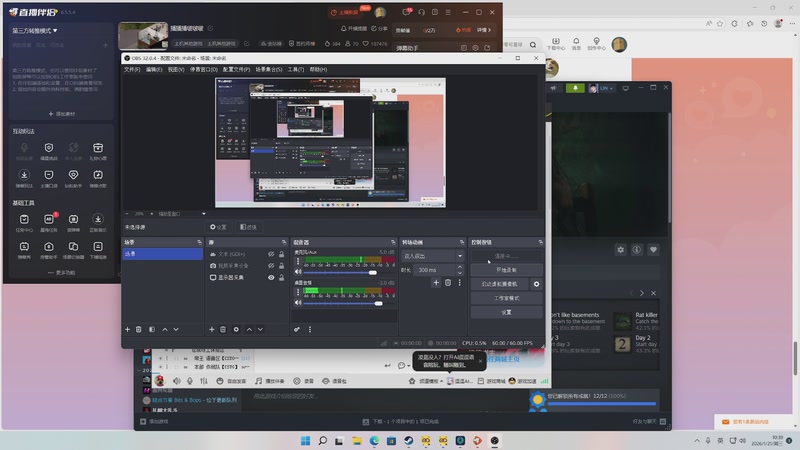Toggle lock on 文本 (GDI+) source
800x450 pixels.
[x=281, y=254]
